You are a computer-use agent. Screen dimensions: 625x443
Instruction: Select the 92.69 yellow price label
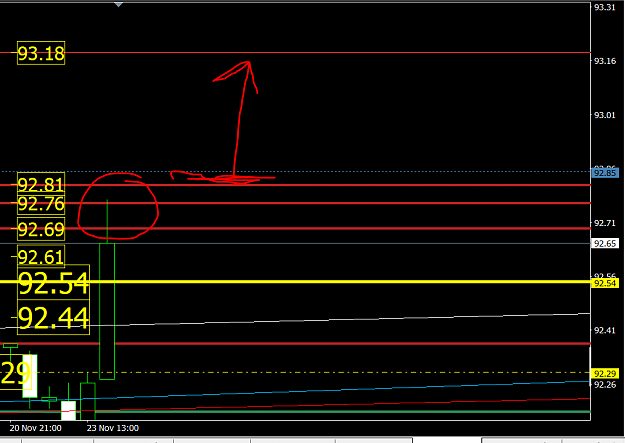[x=41, y=229]
